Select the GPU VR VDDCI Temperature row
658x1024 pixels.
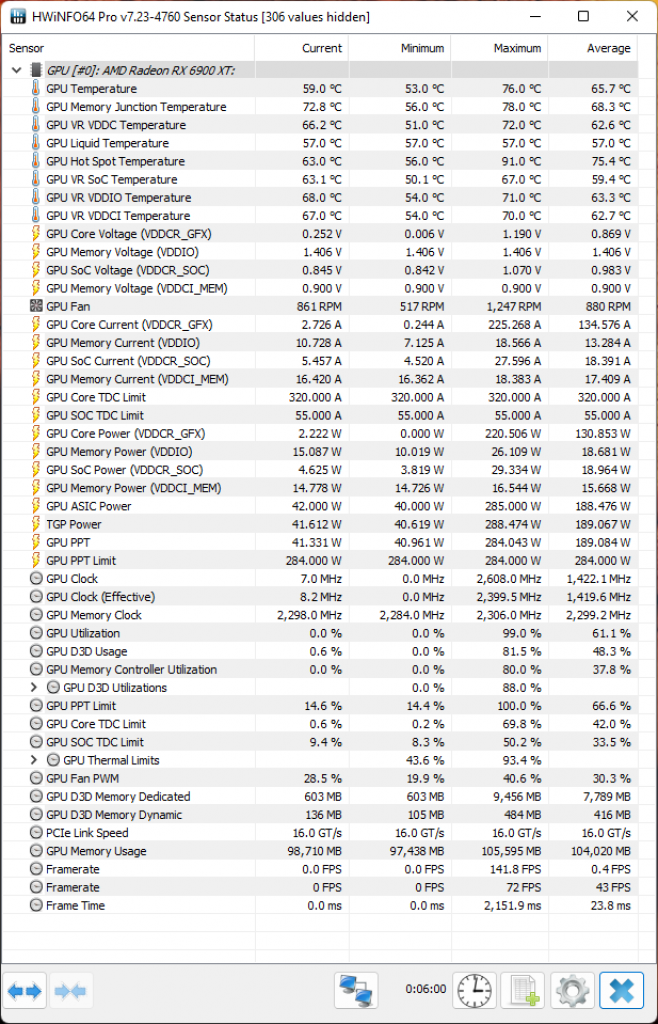[x=320, y=216]
